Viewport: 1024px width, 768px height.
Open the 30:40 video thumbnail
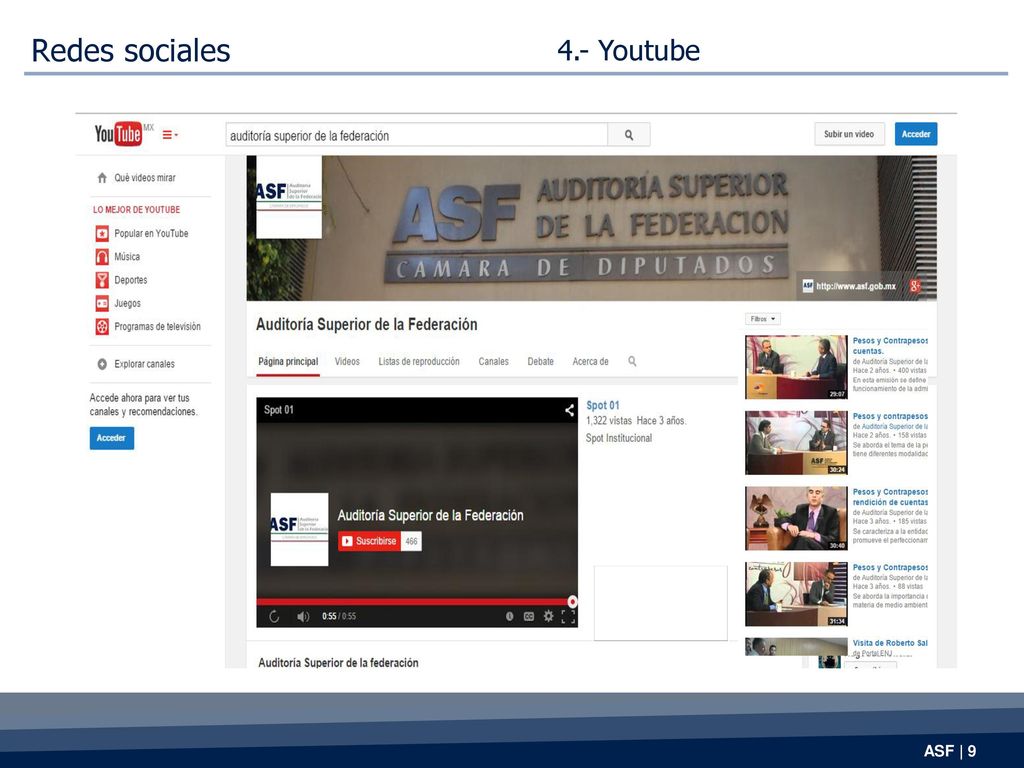[x=796, y=519]
